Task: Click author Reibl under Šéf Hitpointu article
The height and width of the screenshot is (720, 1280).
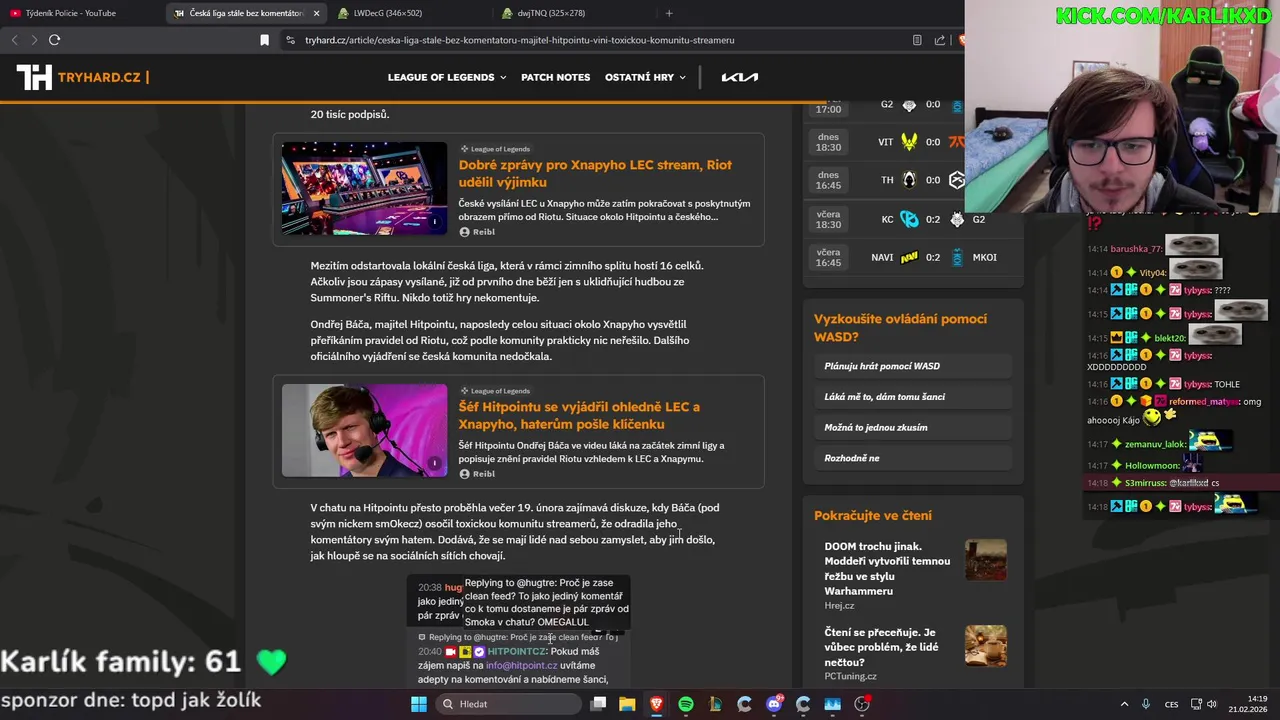Action: click(477, 474)
